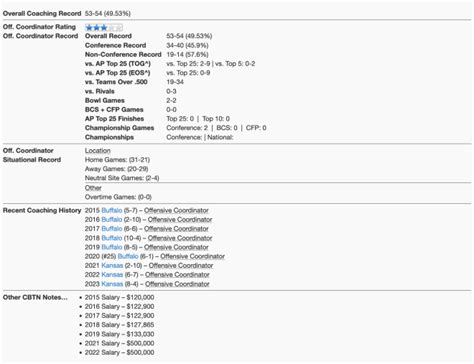The width and height of the screenshot is (474, 364).
Task: Select the Overall Coaching Record value 53-54
Action: click(x=108, y=14)
